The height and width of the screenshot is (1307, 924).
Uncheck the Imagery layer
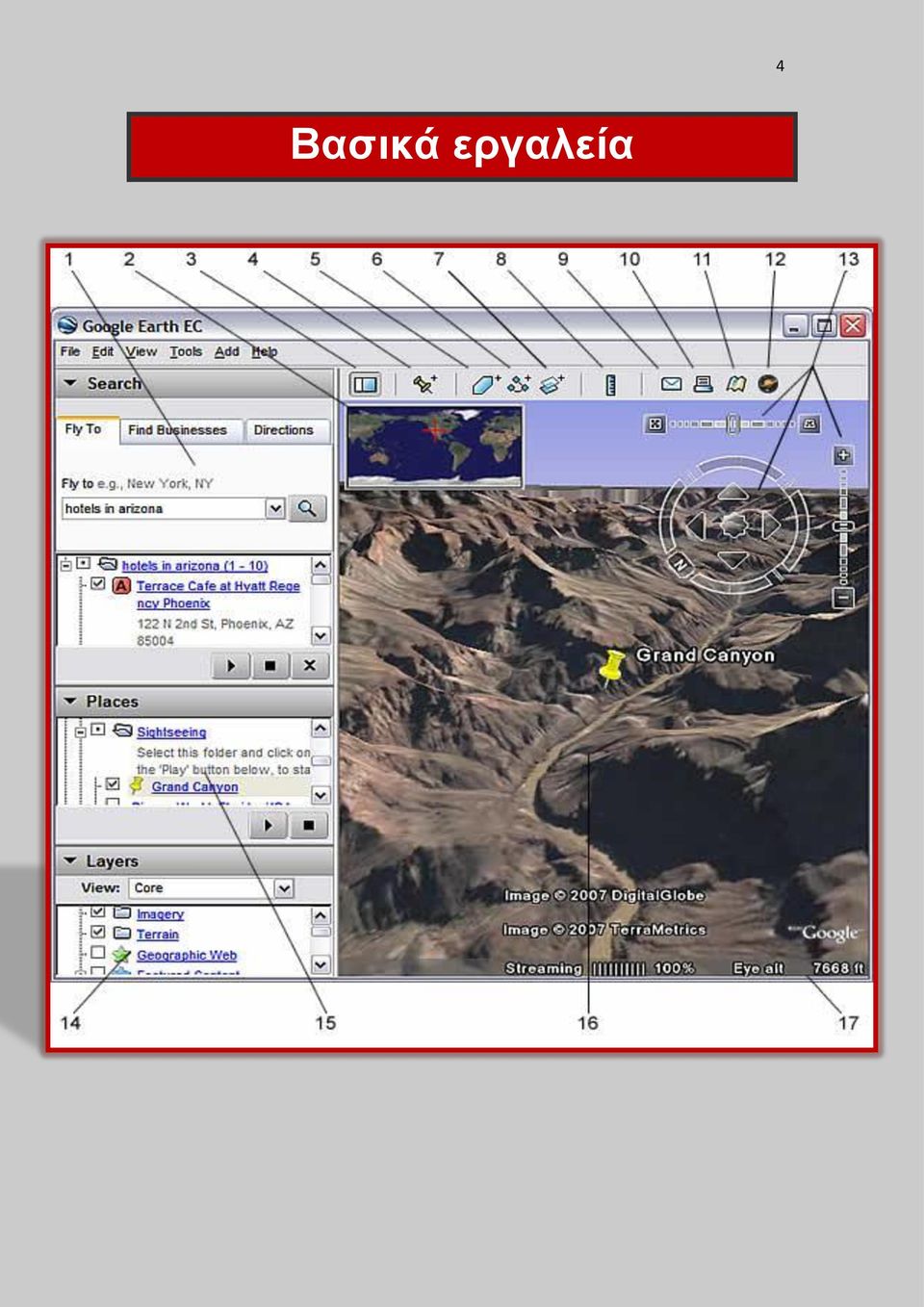(98, 912)
